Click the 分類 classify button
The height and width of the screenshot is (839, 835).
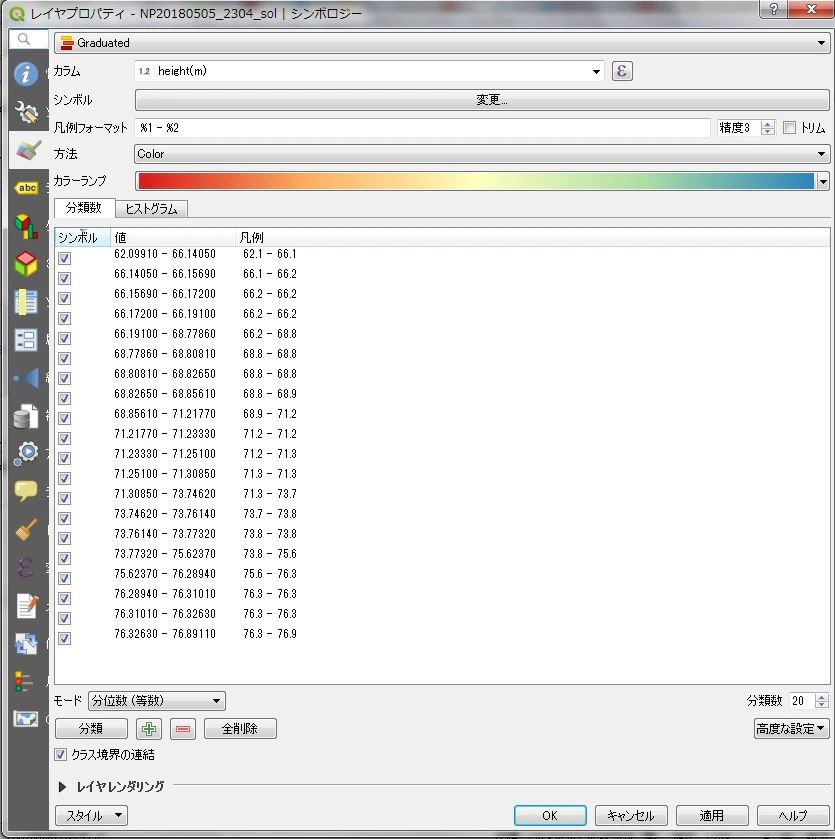(x=91, y=728)
